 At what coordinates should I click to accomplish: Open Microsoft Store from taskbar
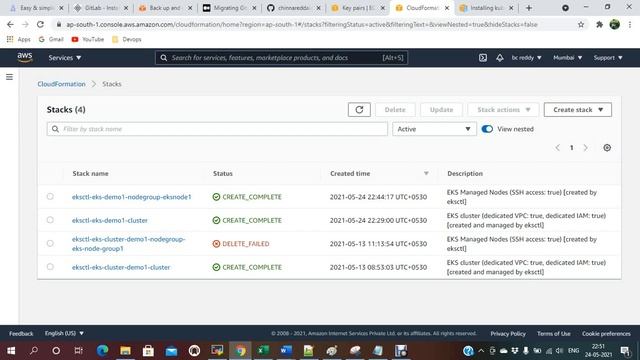(148, 350)
